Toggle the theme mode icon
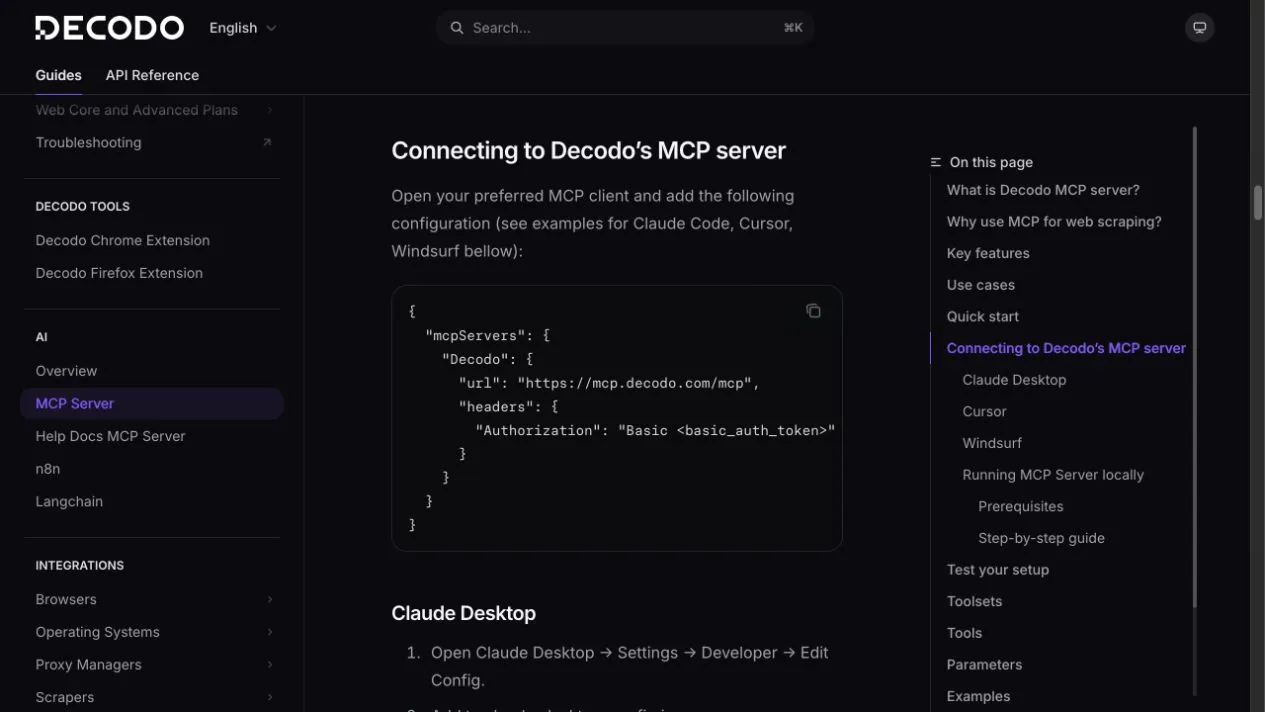Viewport: 1265px width, 712px height. [x=1199, y=28]
